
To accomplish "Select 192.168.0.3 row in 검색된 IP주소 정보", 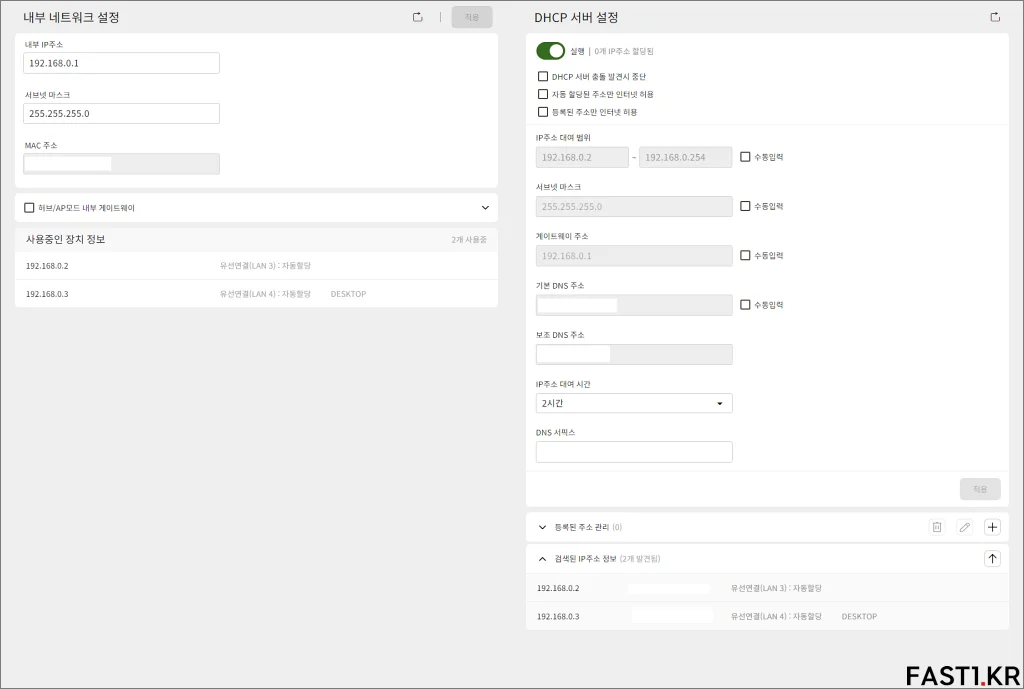I will 767,616.
